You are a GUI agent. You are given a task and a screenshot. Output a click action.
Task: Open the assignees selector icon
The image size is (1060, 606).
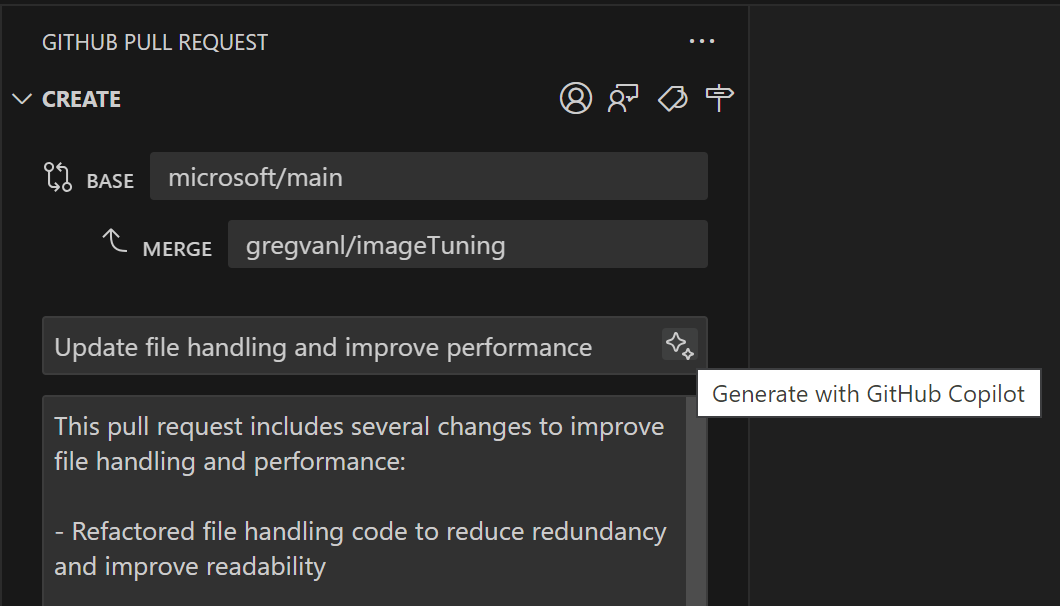[x=575, y=99]
